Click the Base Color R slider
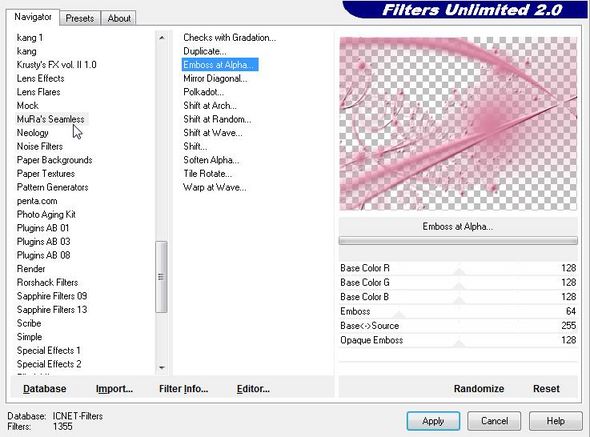 click(x=458, y=268)
